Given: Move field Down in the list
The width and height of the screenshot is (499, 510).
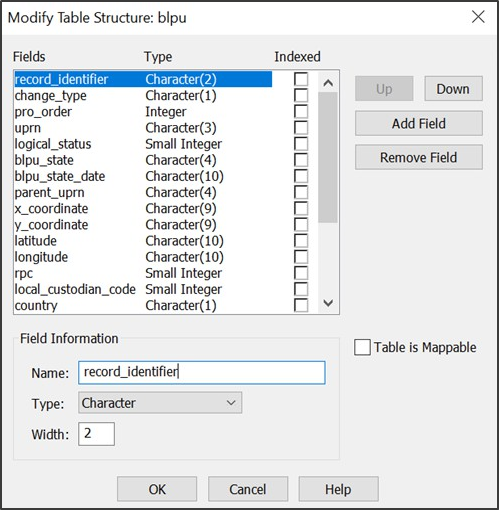Looking at the screenshot, I should (453, 89).
